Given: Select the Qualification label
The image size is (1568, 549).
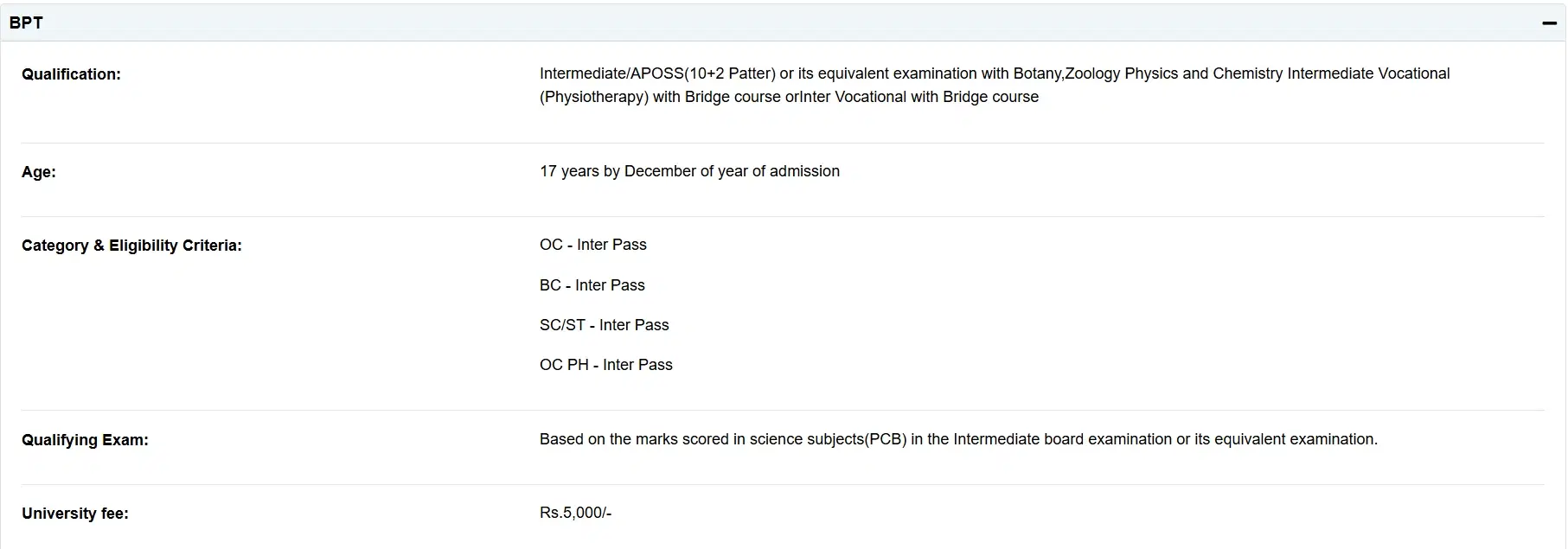Looking at the screenshot, I should (71, 74).
